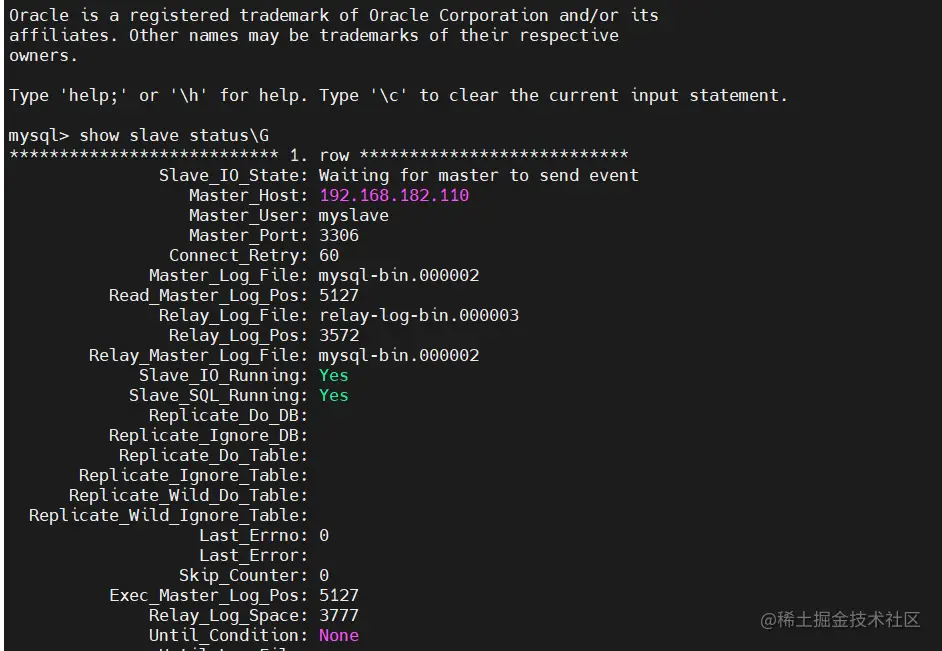Image resolution: width=942 pixels, height=651 pixels.
Task: Select the Slave_SQL_Running Yes value
Action: 333,395
